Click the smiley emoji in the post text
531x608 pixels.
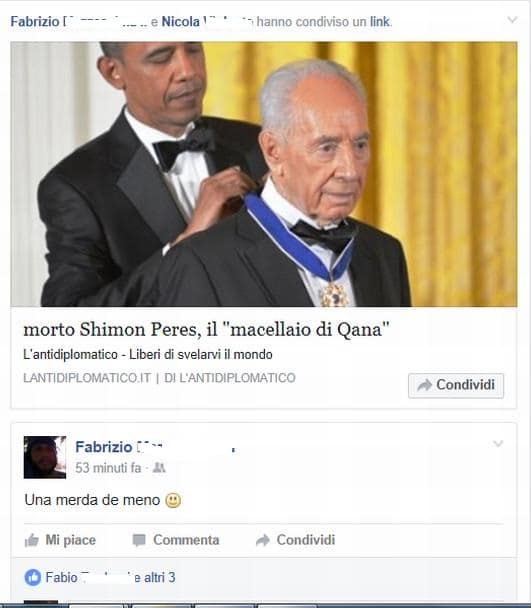(173, 500)
